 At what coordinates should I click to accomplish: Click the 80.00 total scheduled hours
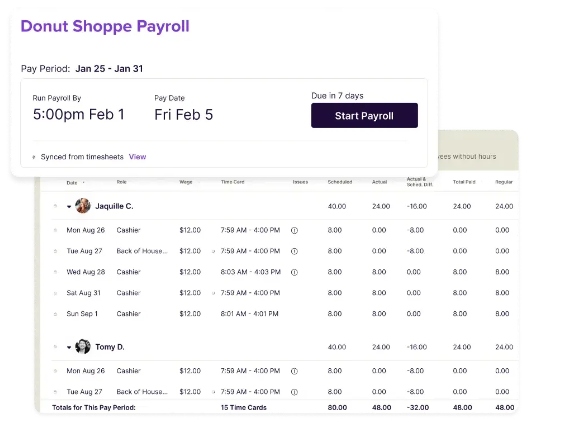337,408
